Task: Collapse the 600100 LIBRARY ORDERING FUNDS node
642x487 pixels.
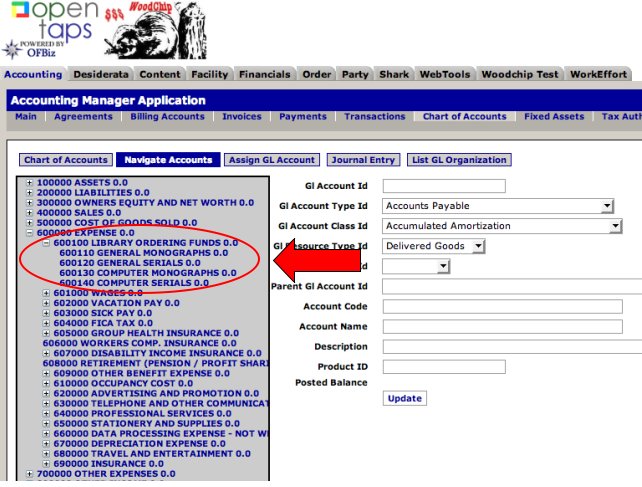Action: 46,243
